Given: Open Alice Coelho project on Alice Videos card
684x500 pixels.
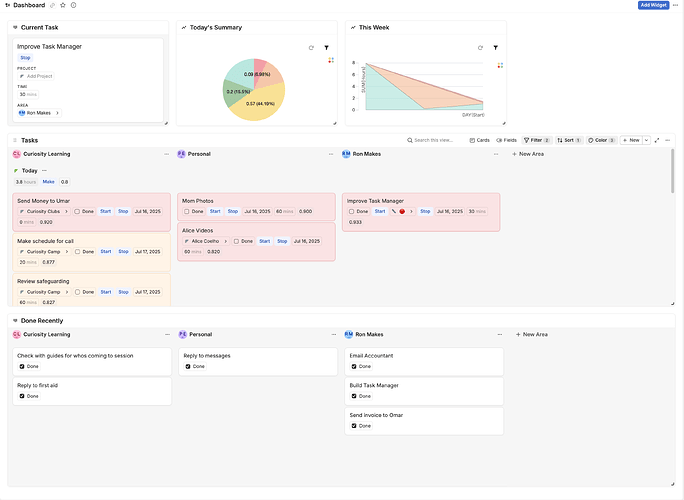Looking at the screenshot, I should [205, 241].
